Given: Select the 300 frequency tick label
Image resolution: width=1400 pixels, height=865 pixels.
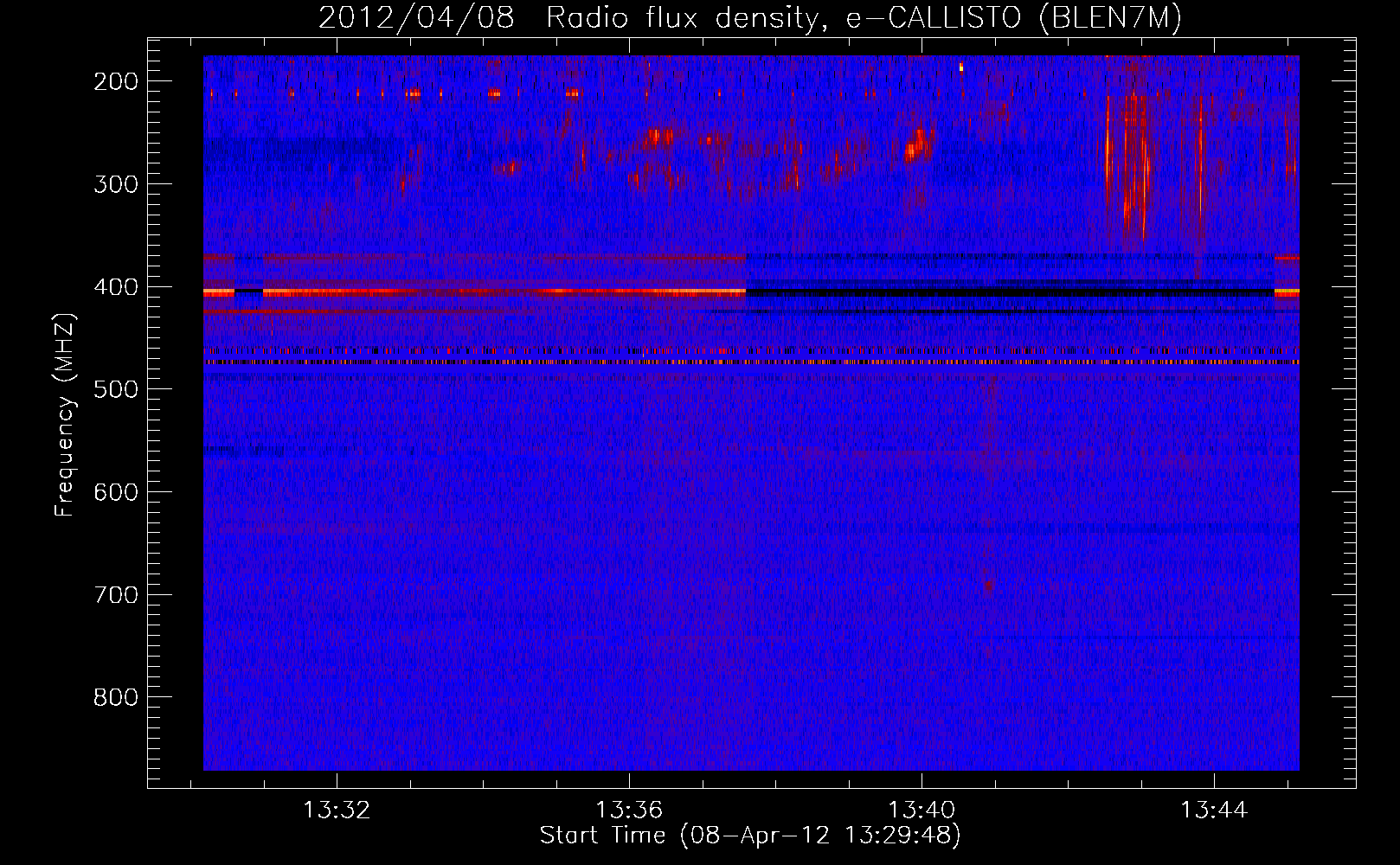Looking at the screenshot, I should pos(116,184).
